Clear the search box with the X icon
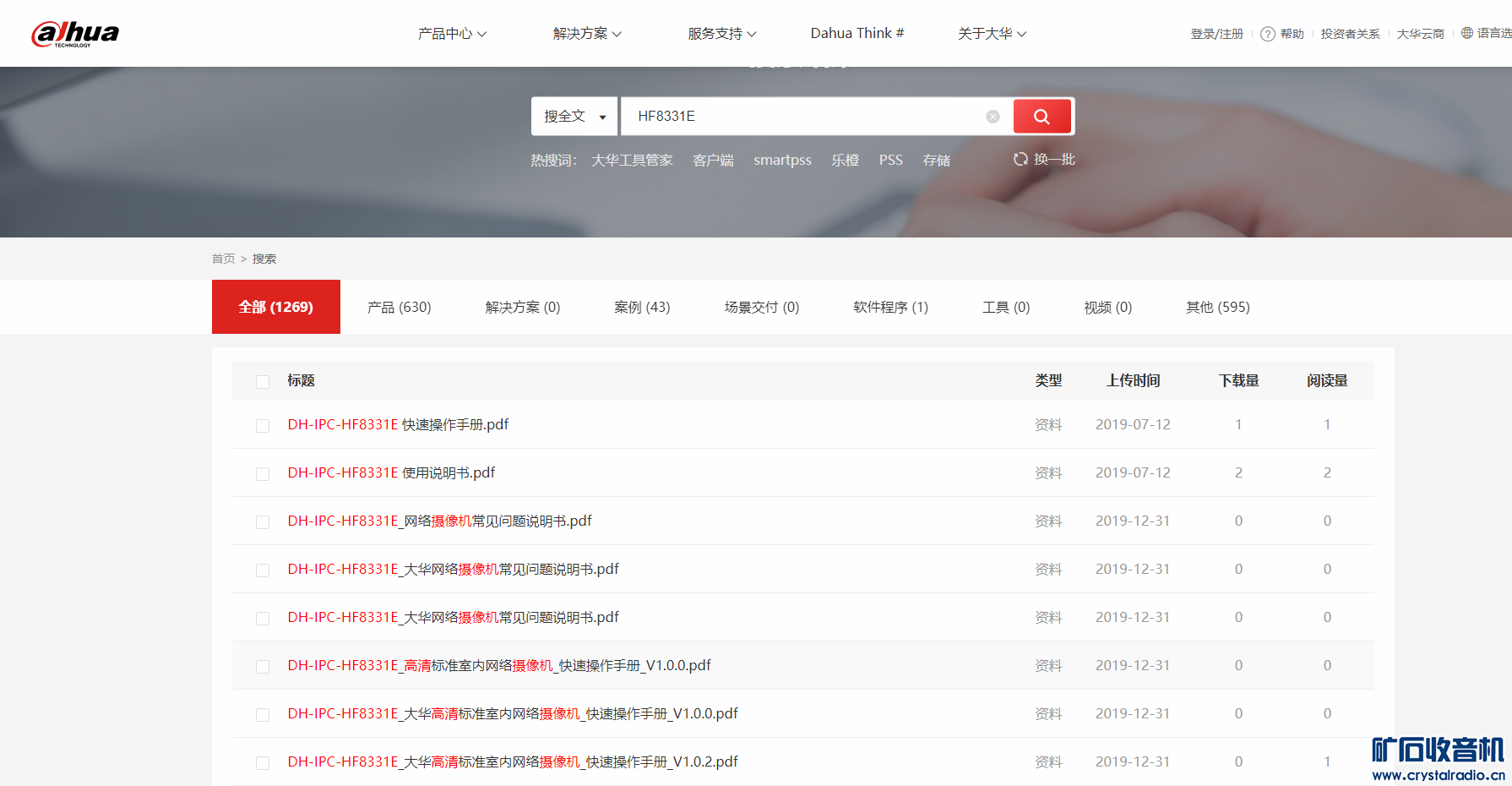 [993, 117]
